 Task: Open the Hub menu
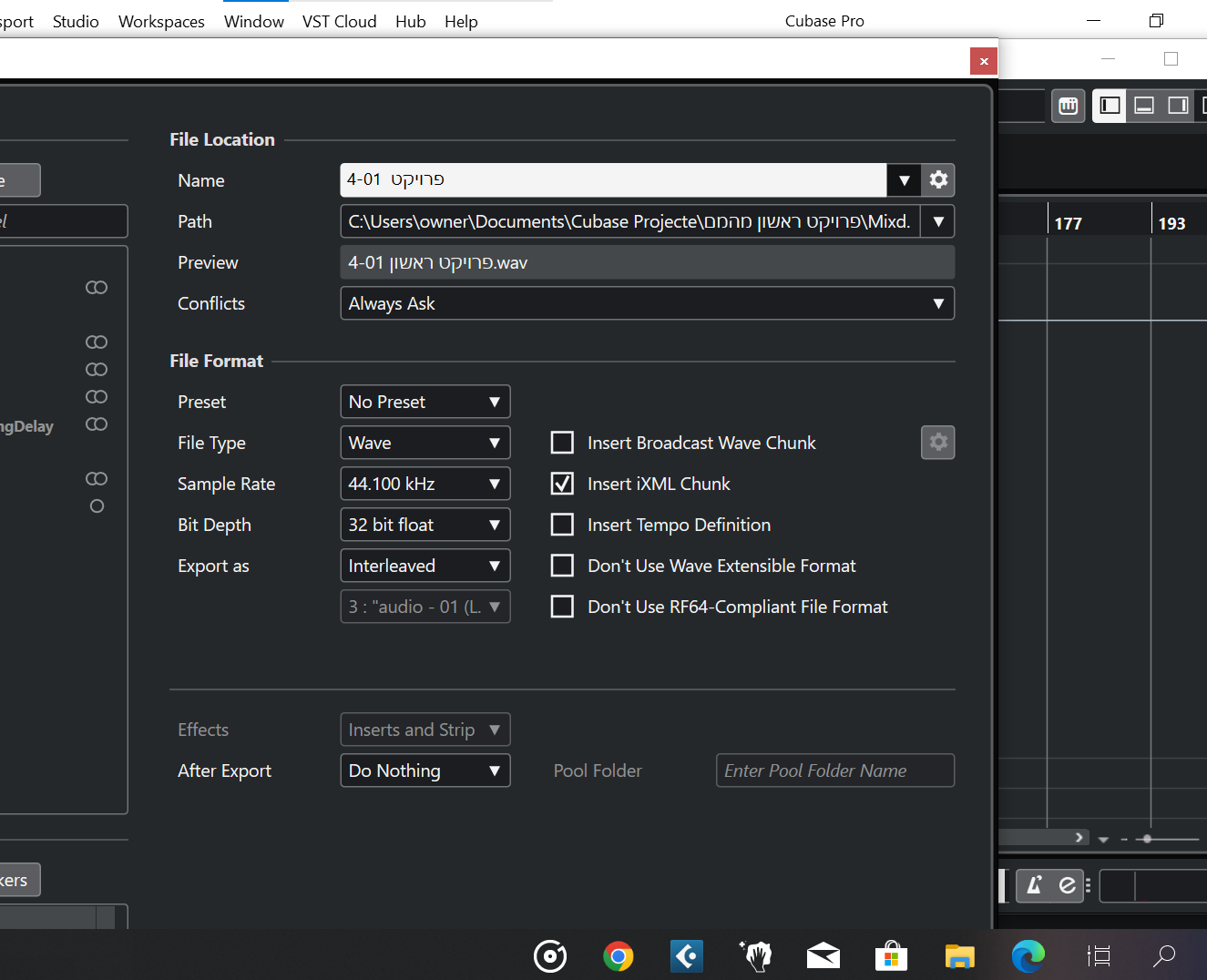(x=411, y=21)
